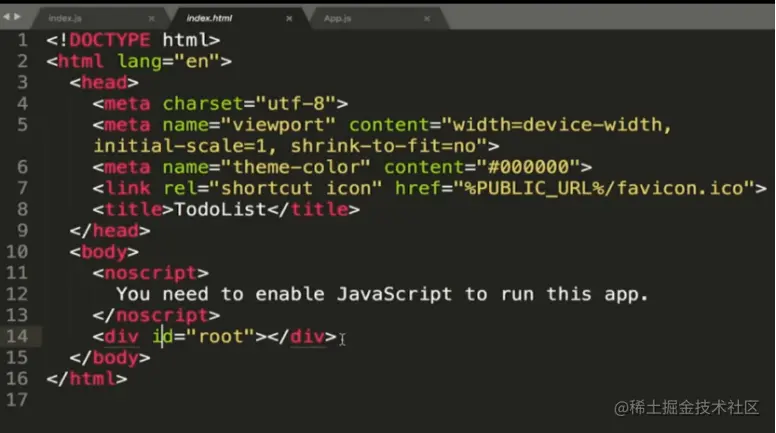Screen dimensions: 776x433
Task: Click the closing noscript tag
Action: (156, 316)
